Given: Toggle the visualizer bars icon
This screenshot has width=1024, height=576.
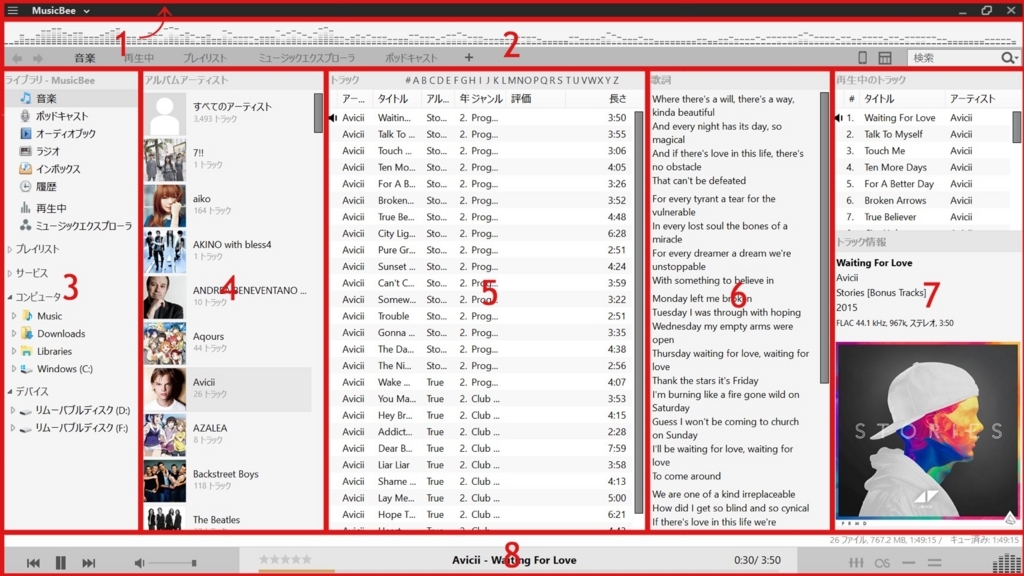Looking at the screenshot, I should click(1006, 562).
